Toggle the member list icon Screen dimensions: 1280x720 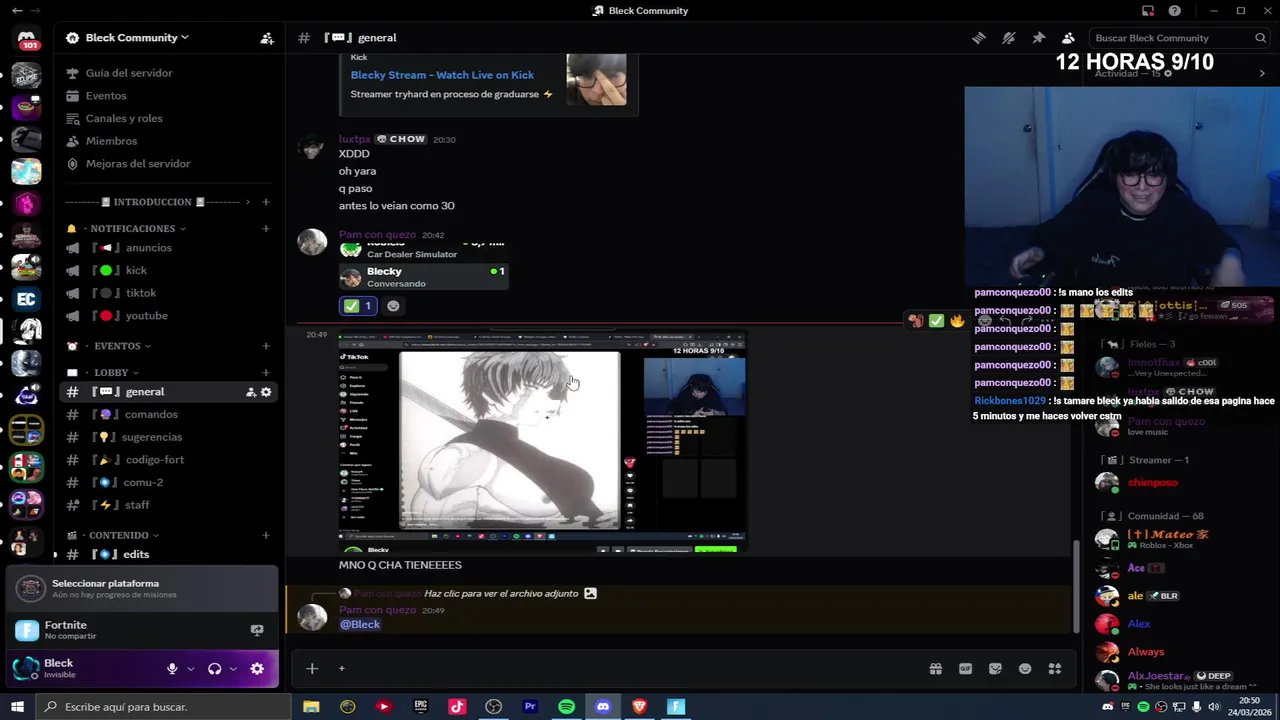coord(1069,38)
